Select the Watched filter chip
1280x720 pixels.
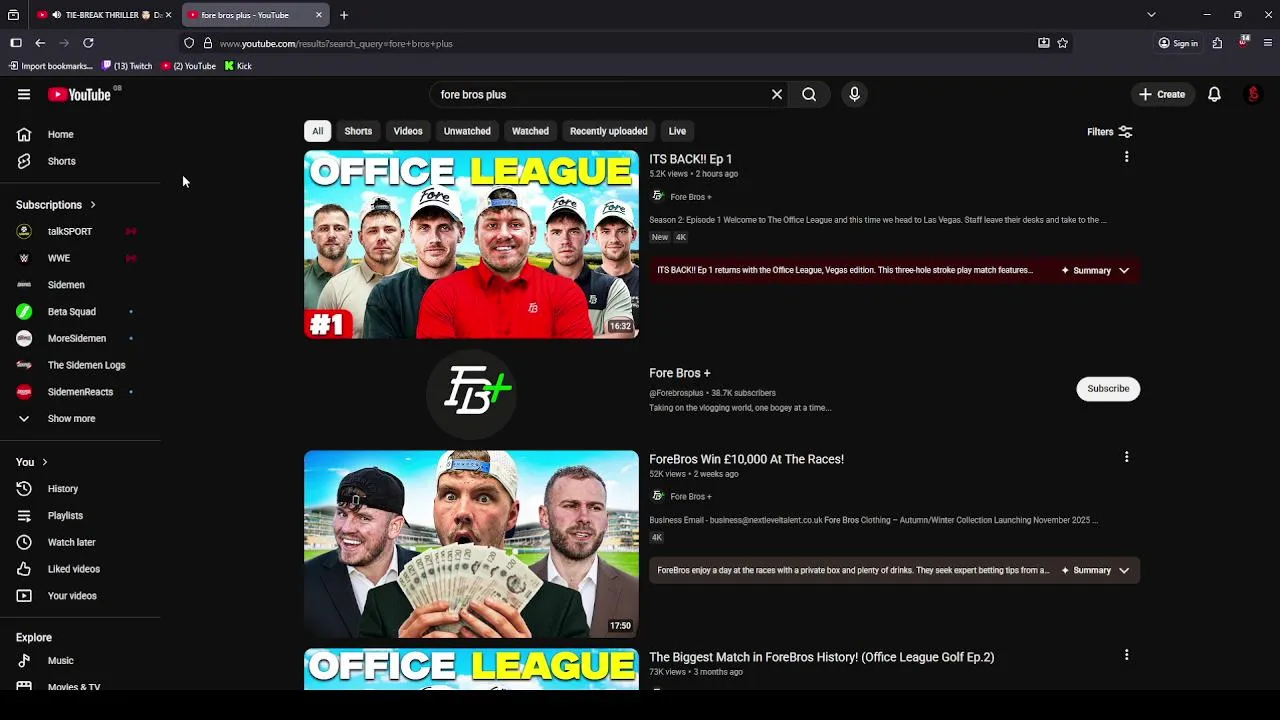click(x=530, y=131)
